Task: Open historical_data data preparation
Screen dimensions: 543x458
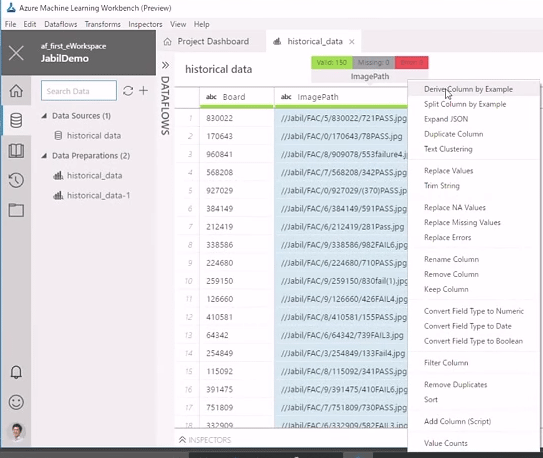Action: tap(95, 176)
